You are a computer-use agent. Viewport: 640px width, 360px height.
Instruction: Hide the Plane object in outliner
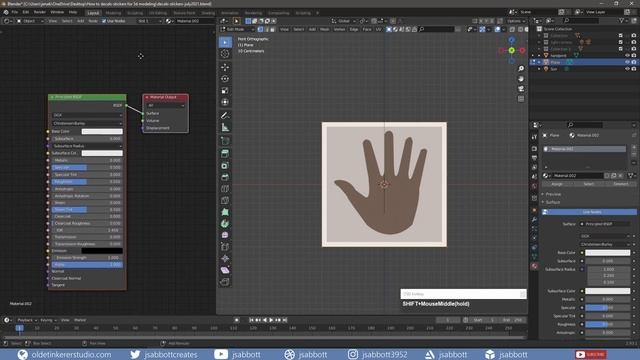[x=627, y=62]
